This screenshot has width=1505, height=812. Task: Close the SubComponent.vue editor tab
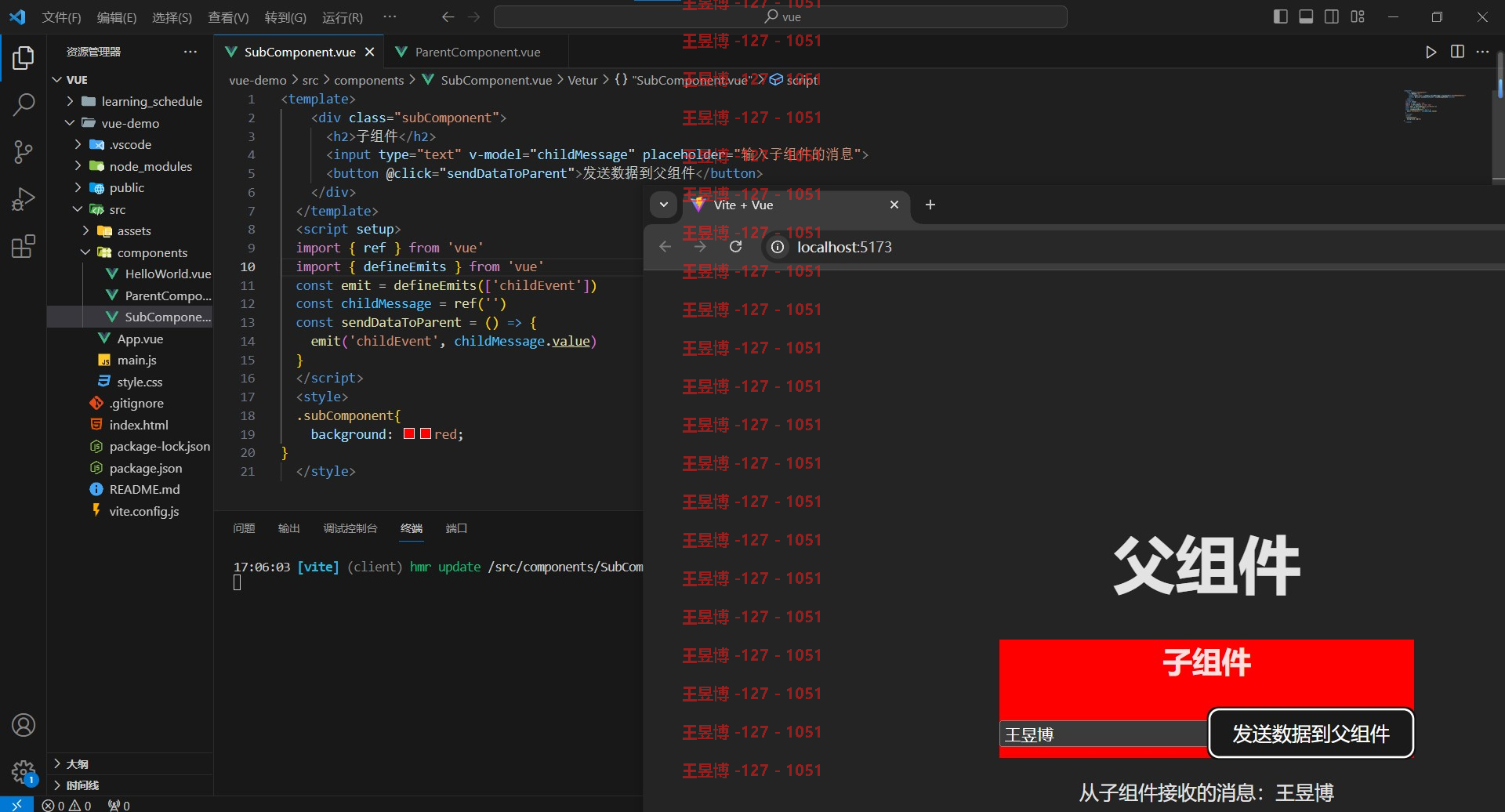coord(369,52)
